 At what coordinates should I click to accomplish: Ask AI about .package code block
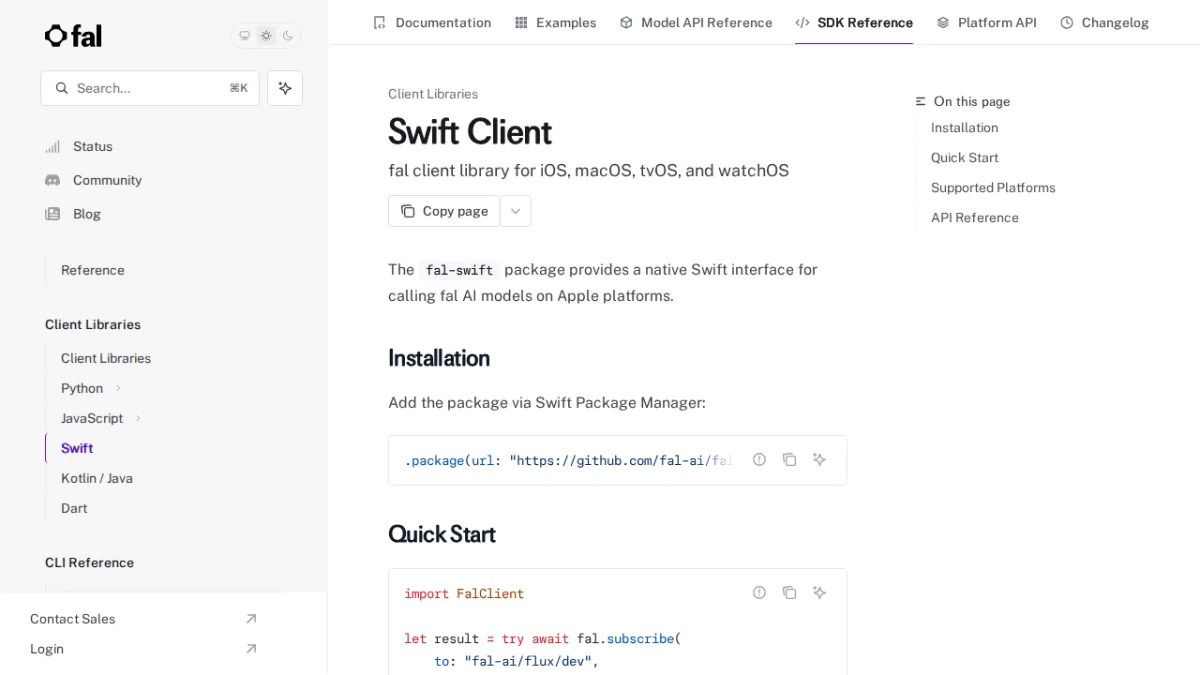coord(819,460)
